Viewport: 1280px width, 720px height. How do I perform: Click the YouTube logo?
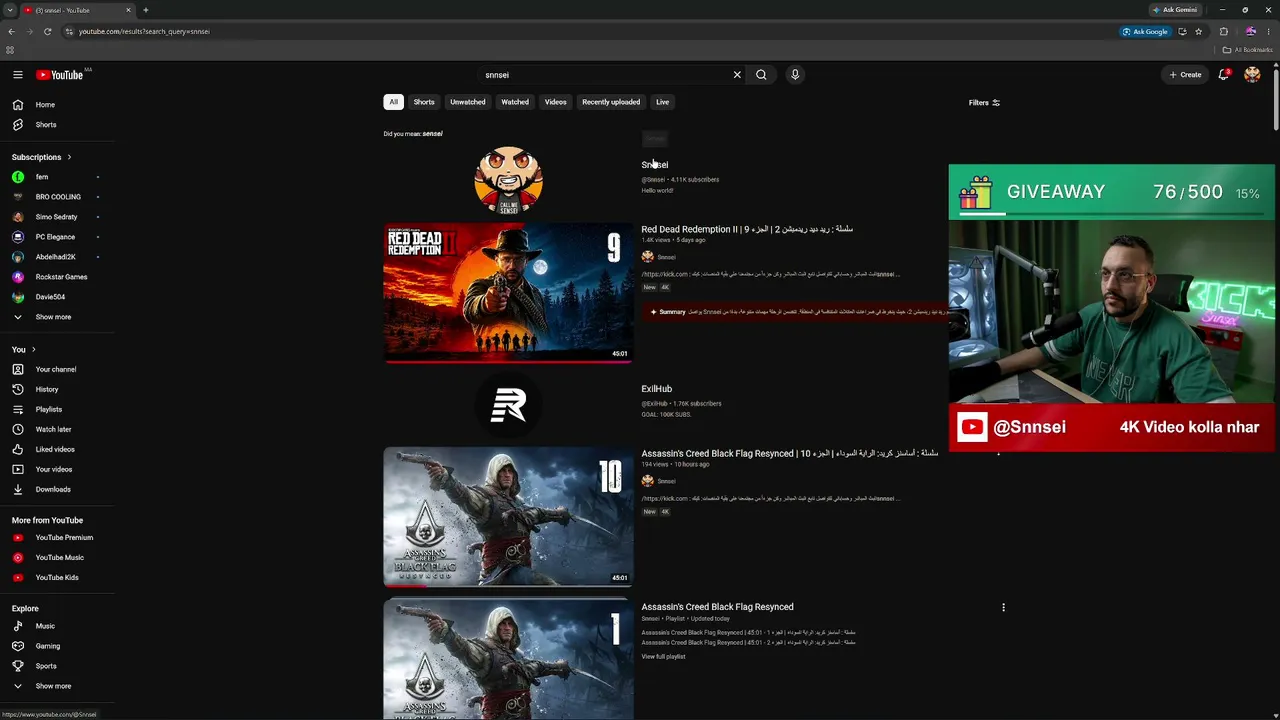[x=60, y=75]
